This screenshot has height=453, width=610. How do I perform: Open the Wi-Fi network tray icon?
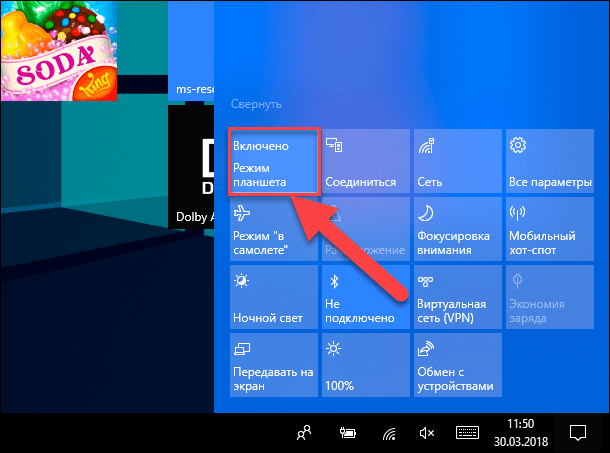389,434
